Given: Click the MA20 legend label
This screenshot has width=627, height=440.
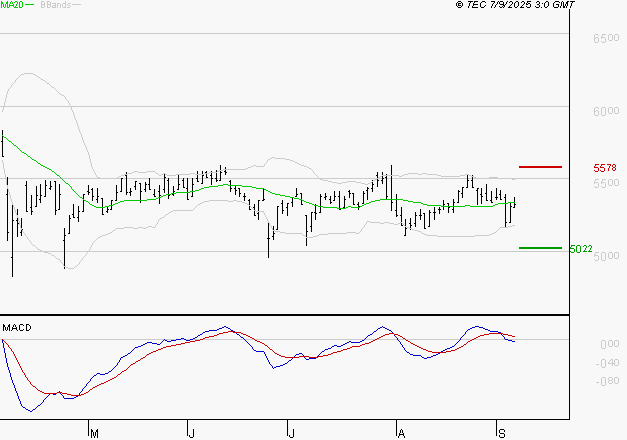Looking at the screenshot, I should (11, 5).
